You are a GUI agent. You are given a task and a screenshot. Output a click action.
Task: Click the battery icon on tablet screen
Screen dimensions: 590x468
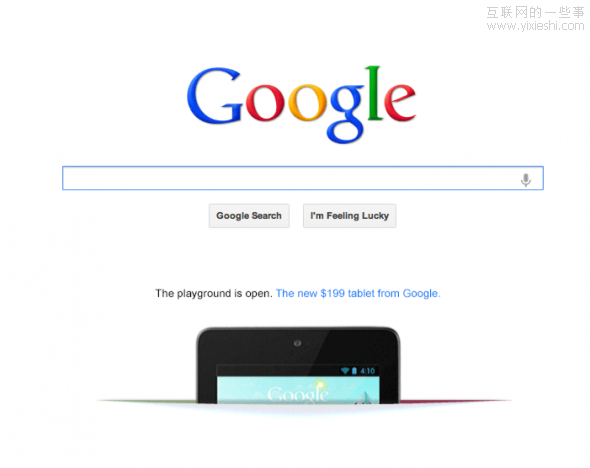[354, 371]
